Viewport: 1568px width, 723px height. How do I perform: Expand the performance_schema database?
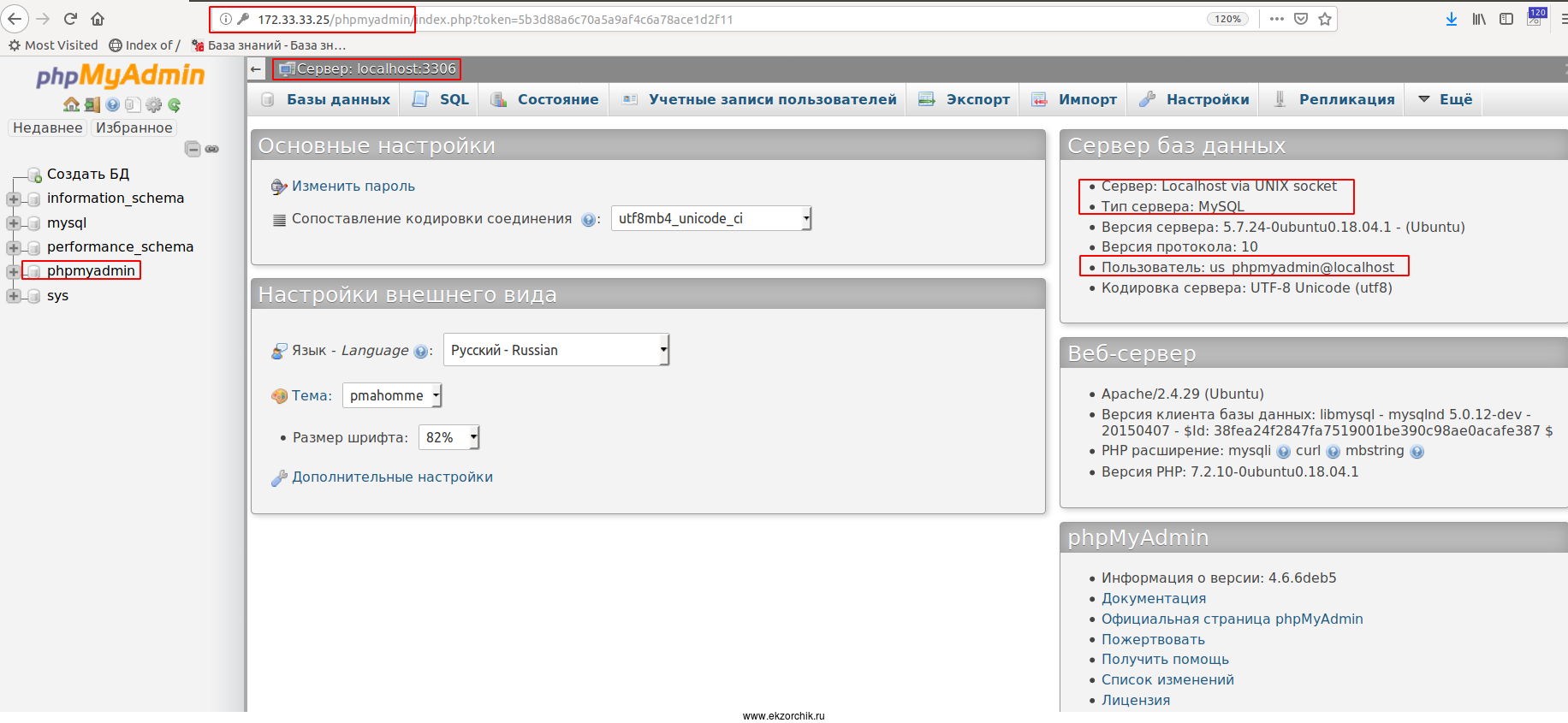tap(14, 247)
